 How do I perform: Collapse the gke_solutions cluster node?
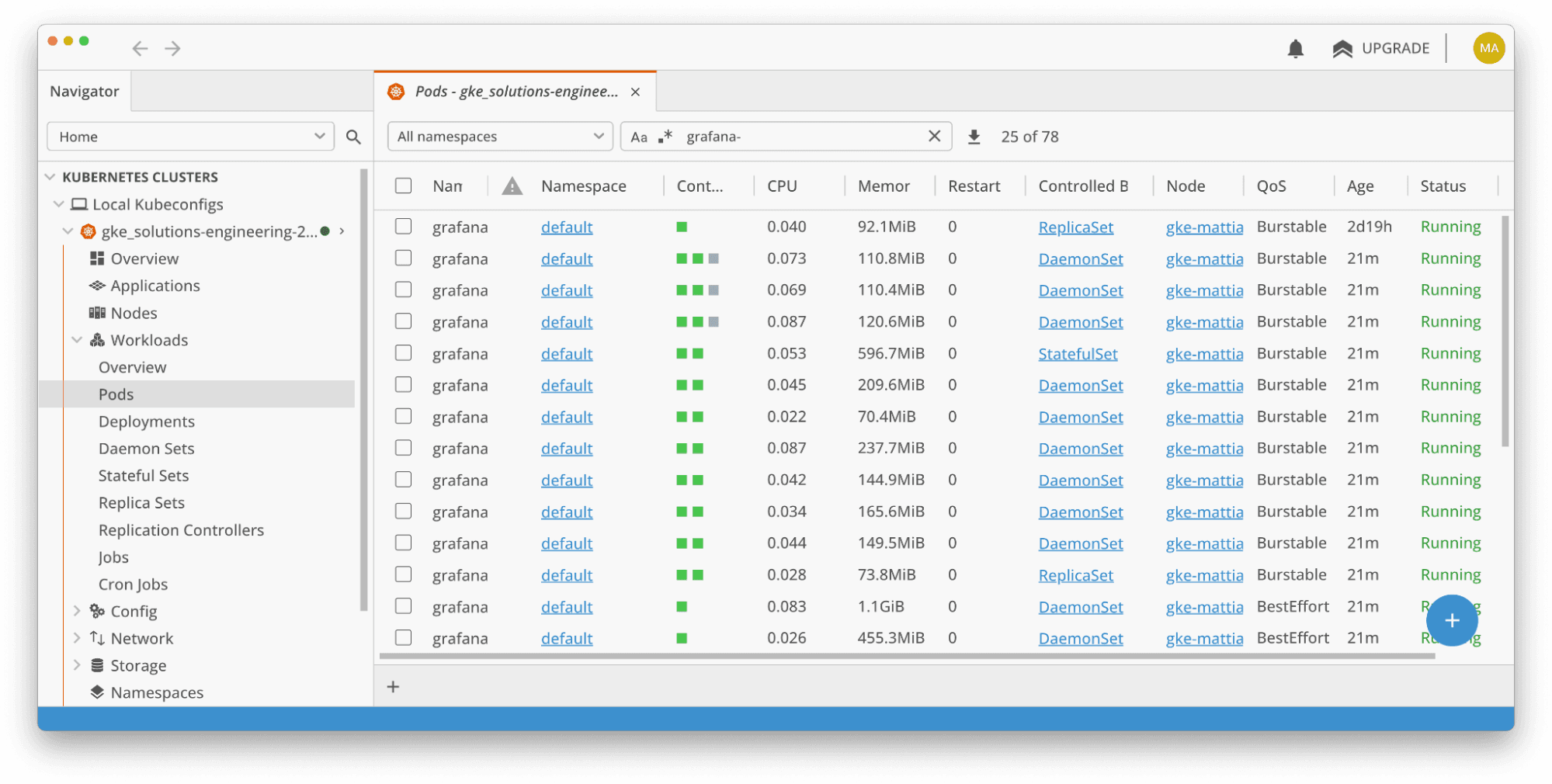(68, 231)
